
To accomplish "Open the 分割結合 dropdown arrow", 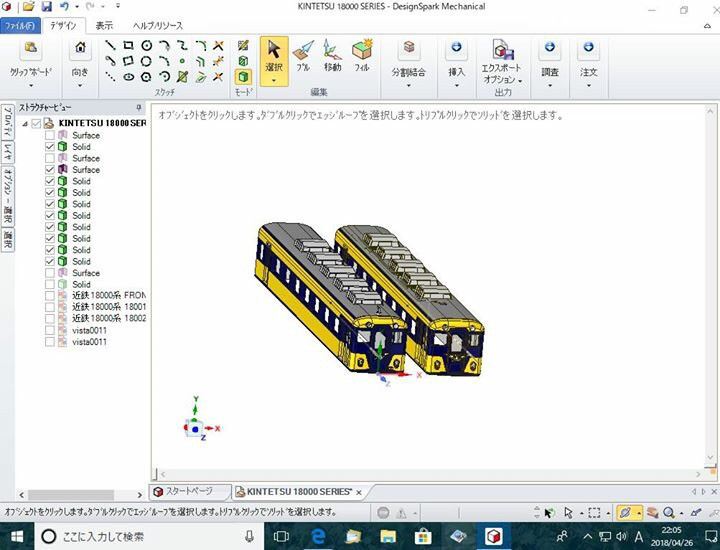I will coord(408,85).
